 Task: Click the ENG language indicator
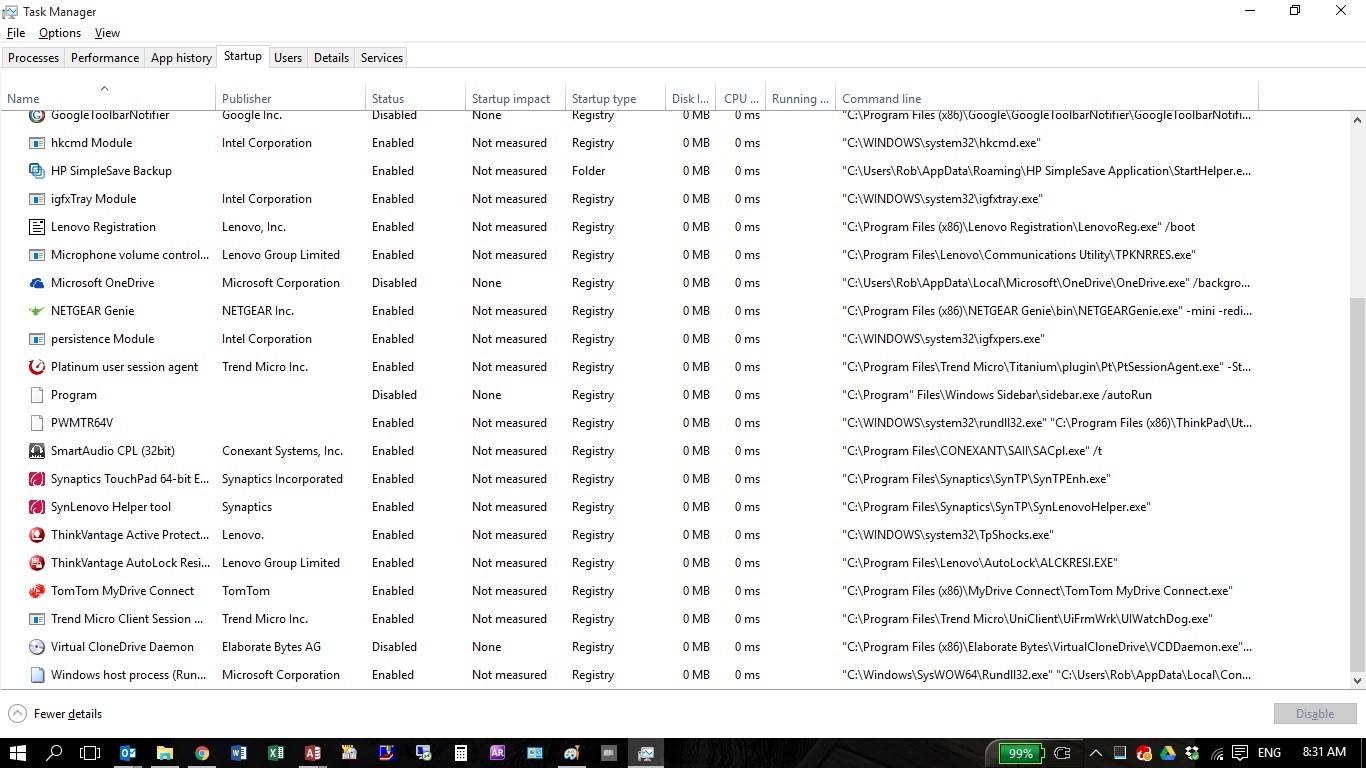point(1269,753)
